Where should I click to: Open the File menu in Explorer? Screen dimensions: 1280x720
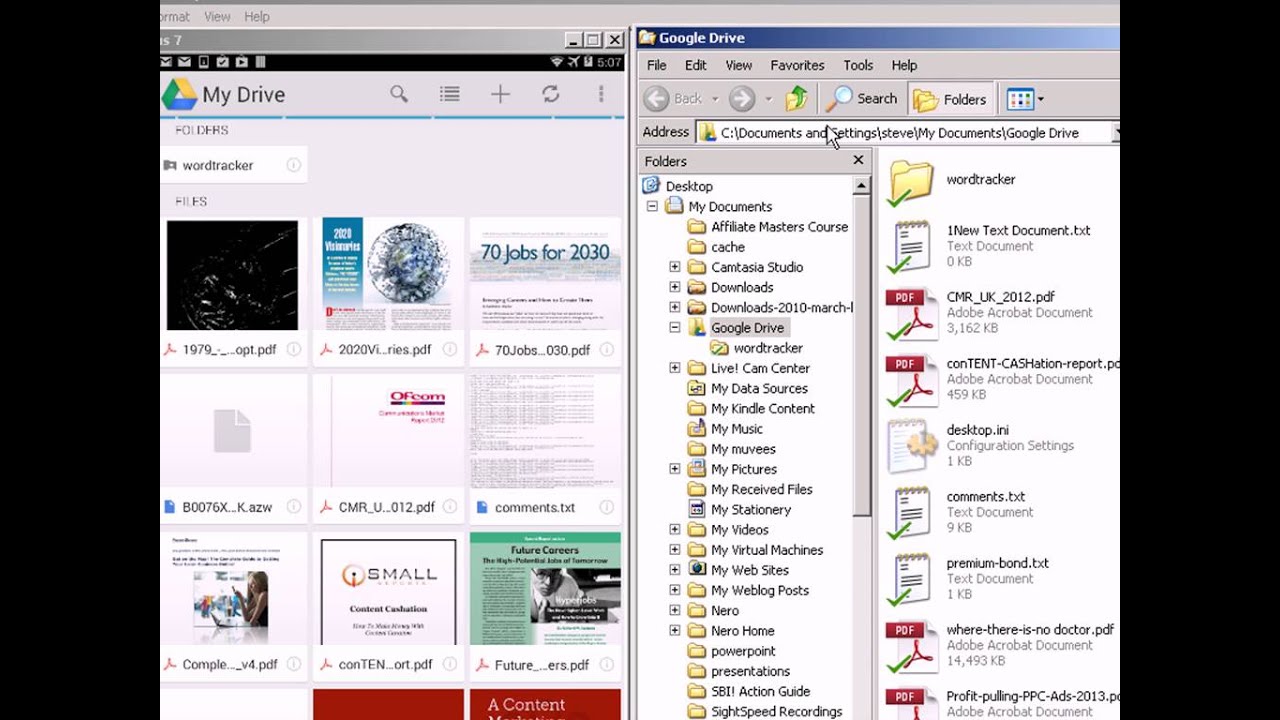pos(657,65)
